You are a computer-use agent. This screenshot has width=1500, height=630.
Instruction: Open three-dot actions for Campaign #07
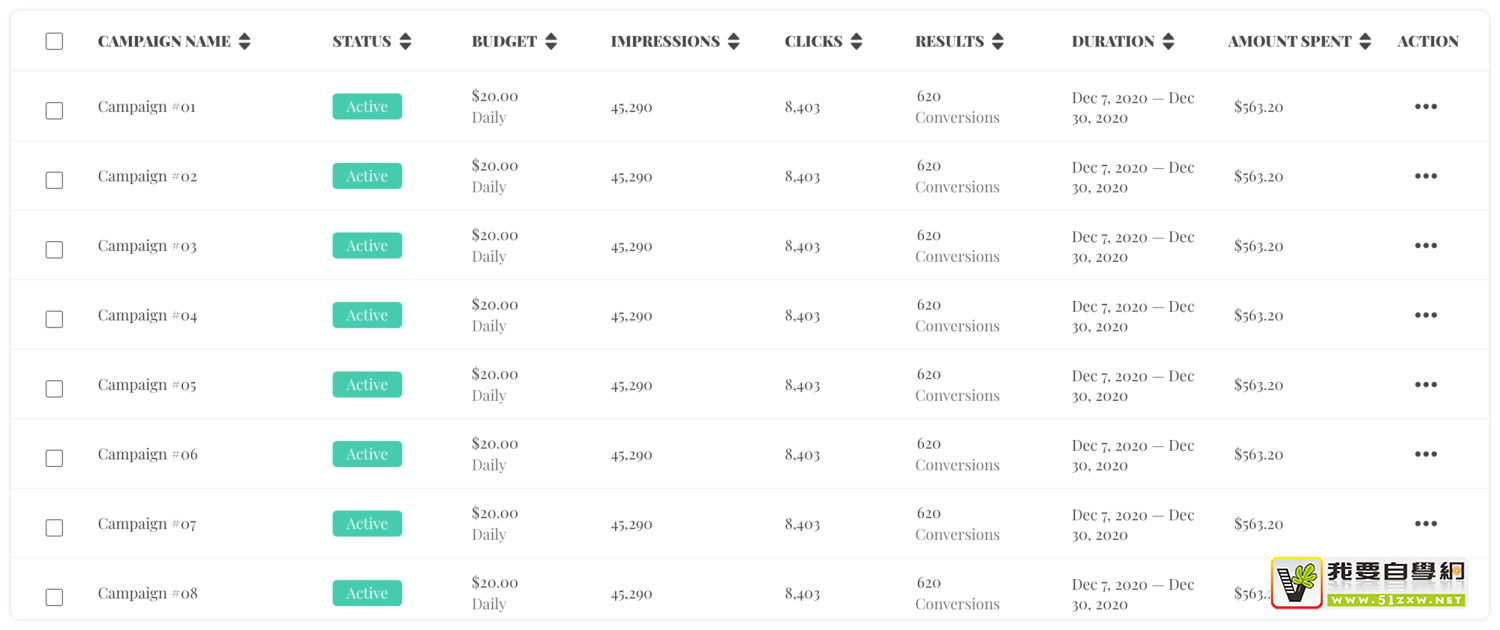[x=1426, y=524]
